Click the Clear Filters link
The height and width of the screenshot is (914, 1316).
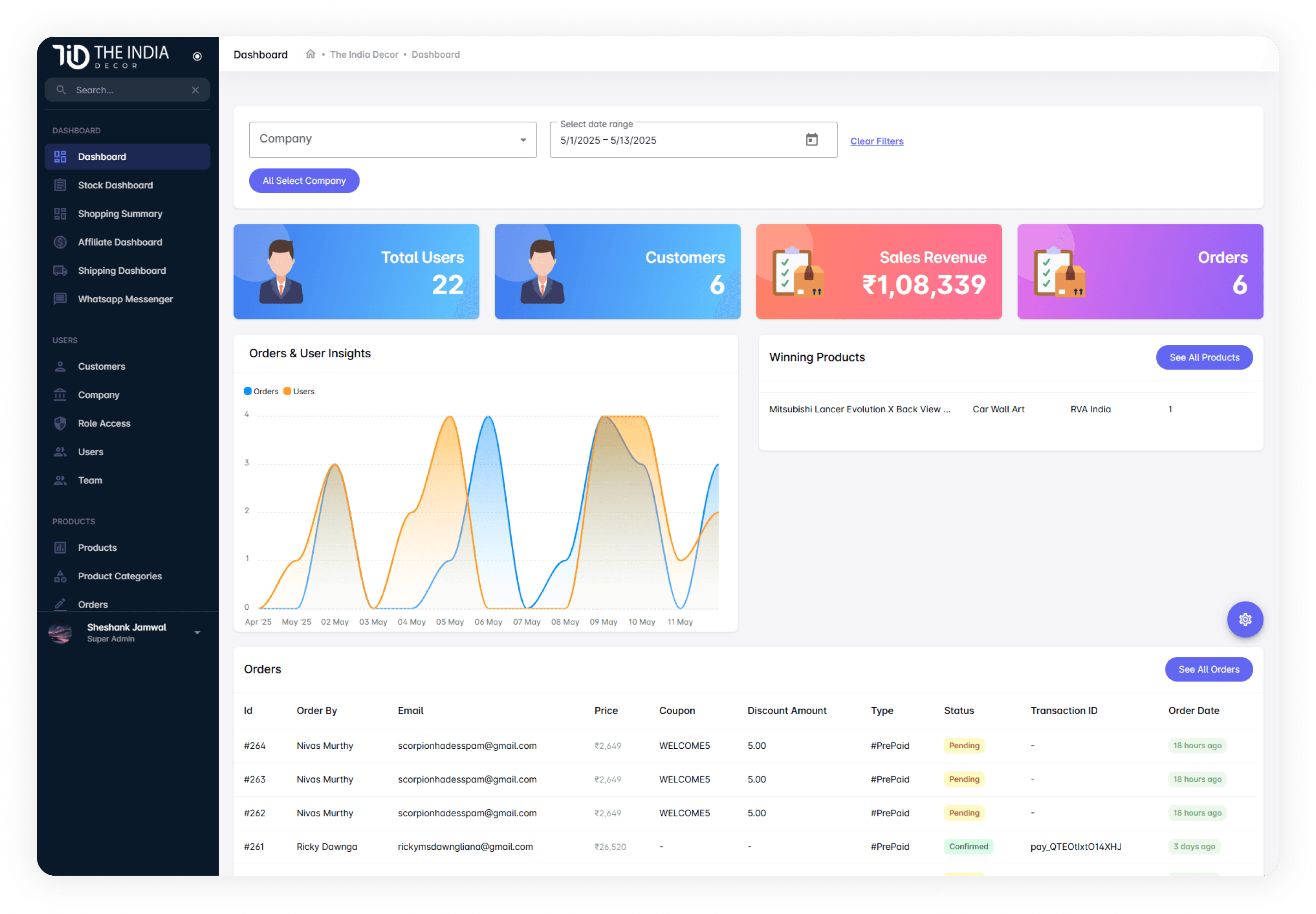(876, 141)
